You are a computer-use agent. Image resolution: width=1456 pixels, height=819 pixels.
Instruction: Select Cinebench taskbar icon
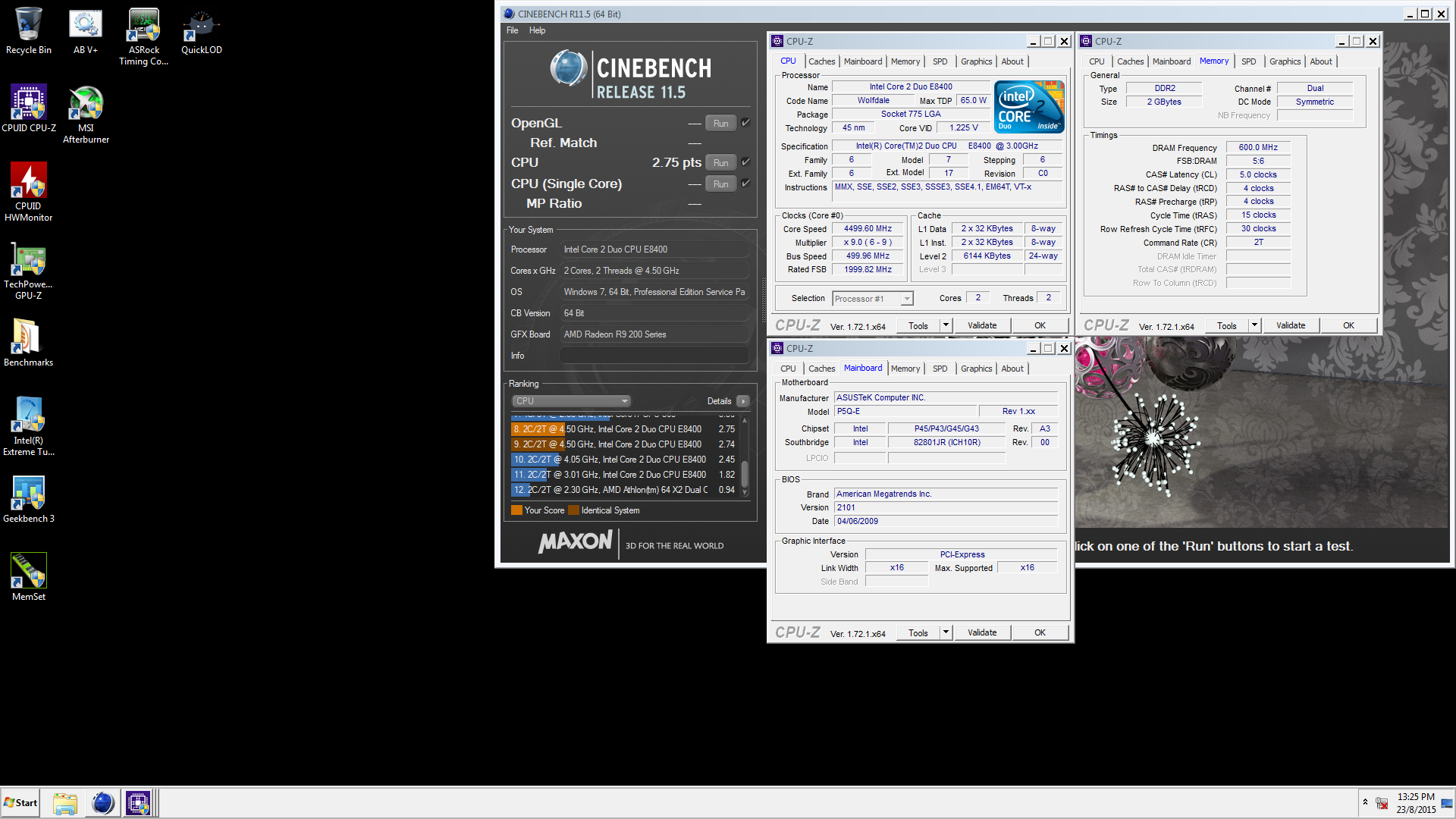[102, 803]
